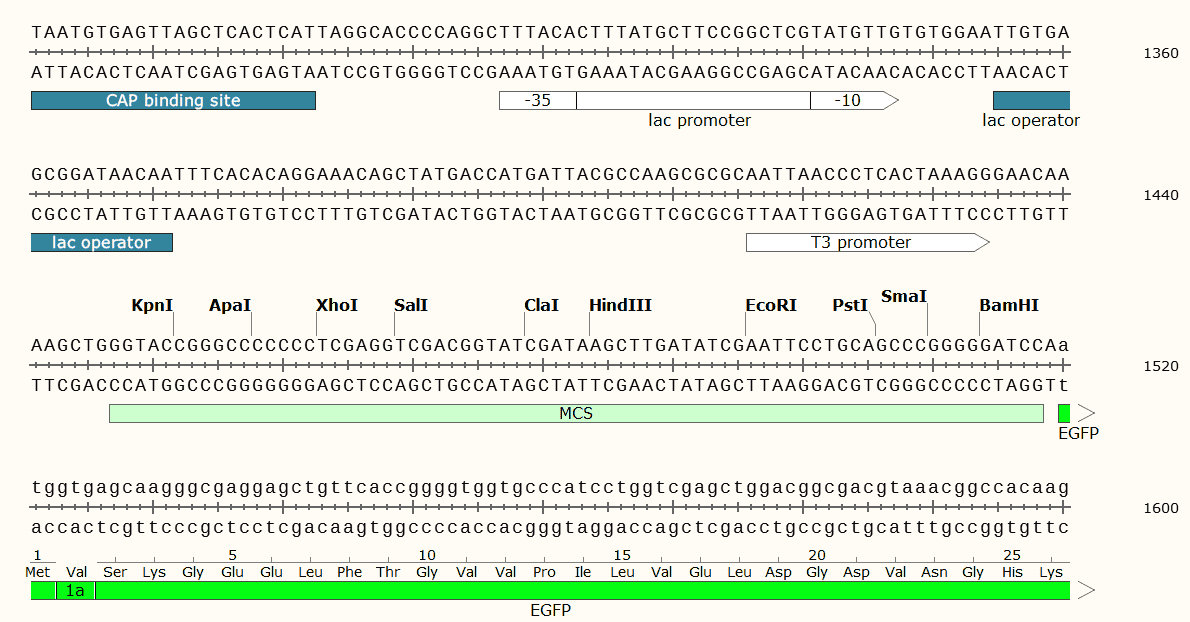Select the HindIII enzyme label

click(620, 305)
